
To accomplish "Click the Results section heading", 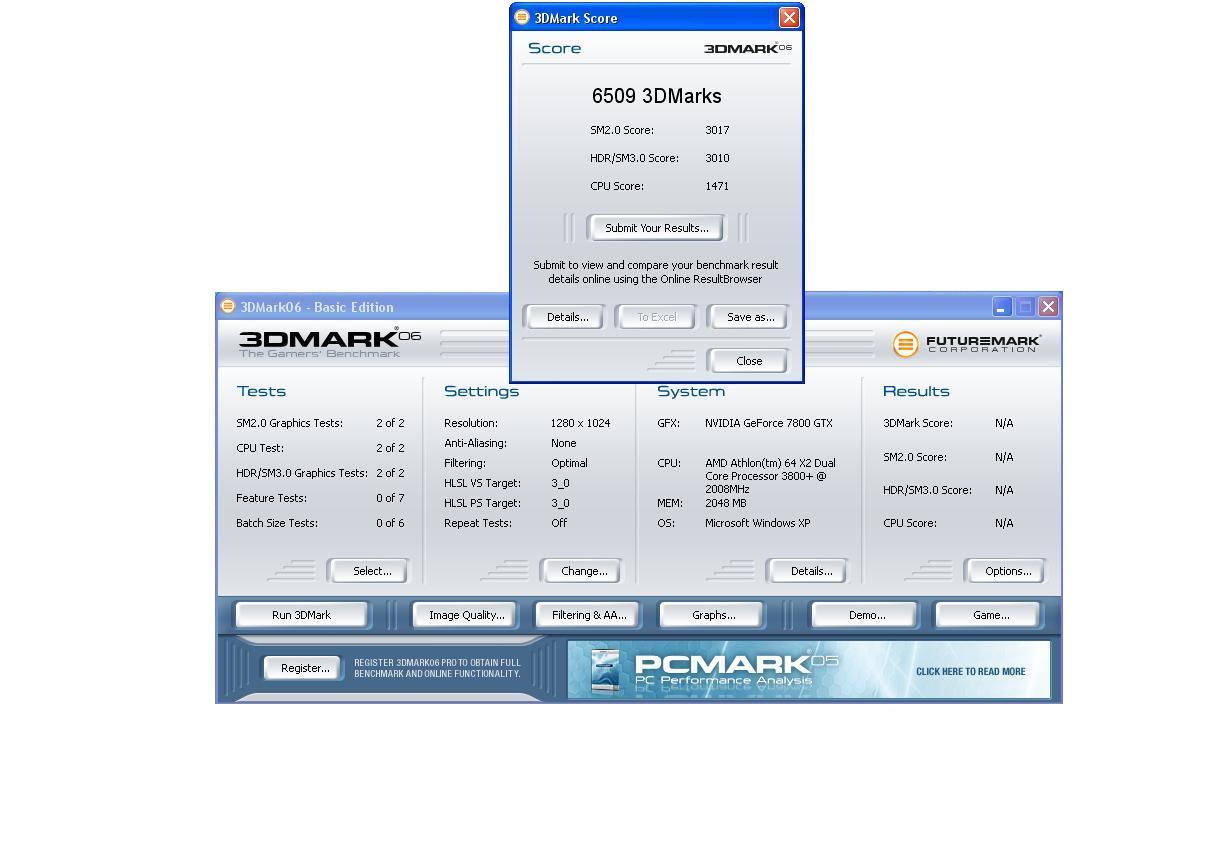I will [916, 391].
